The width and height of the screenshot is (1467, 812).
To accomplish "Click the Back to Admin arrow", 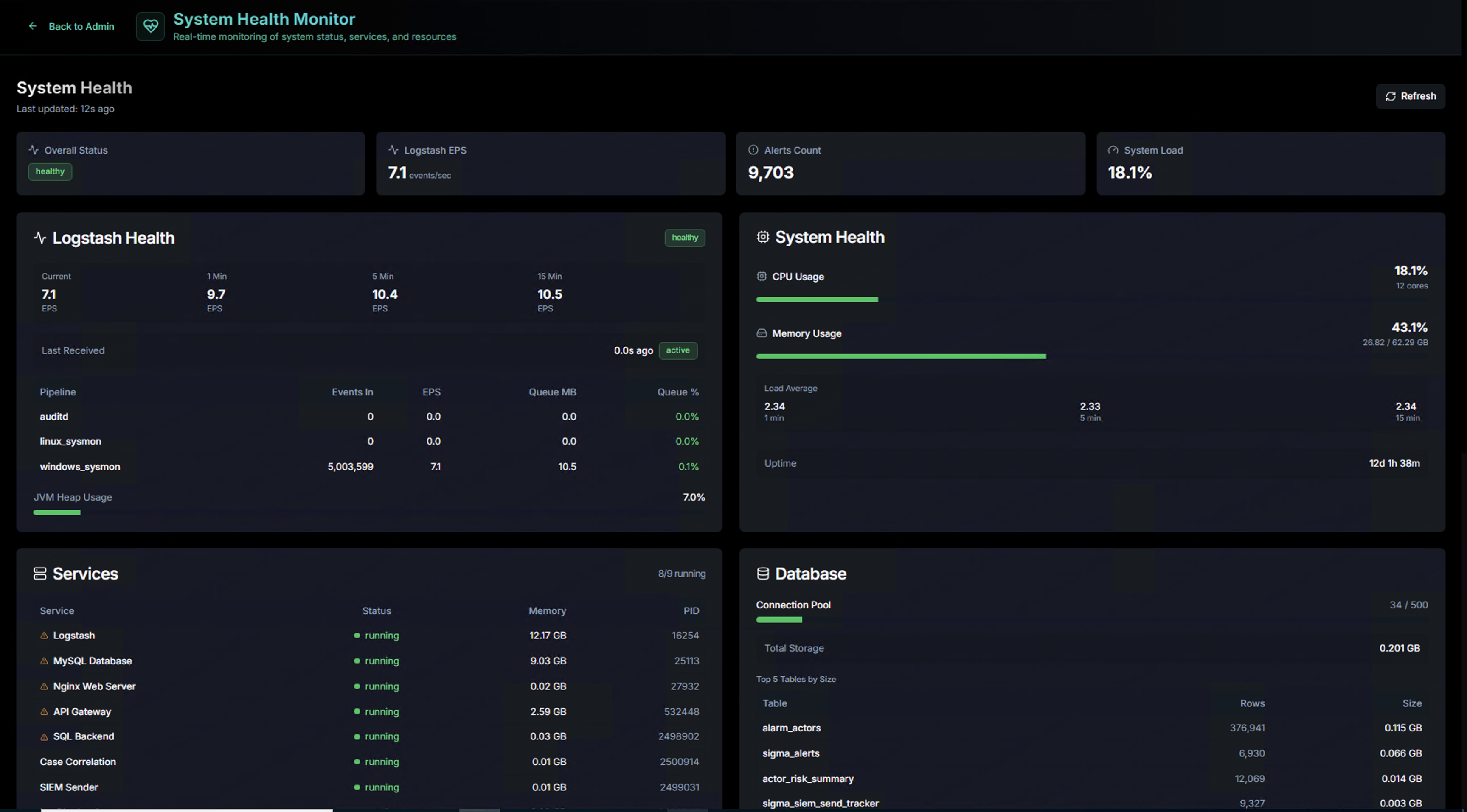I will click(x=32, y=26).
